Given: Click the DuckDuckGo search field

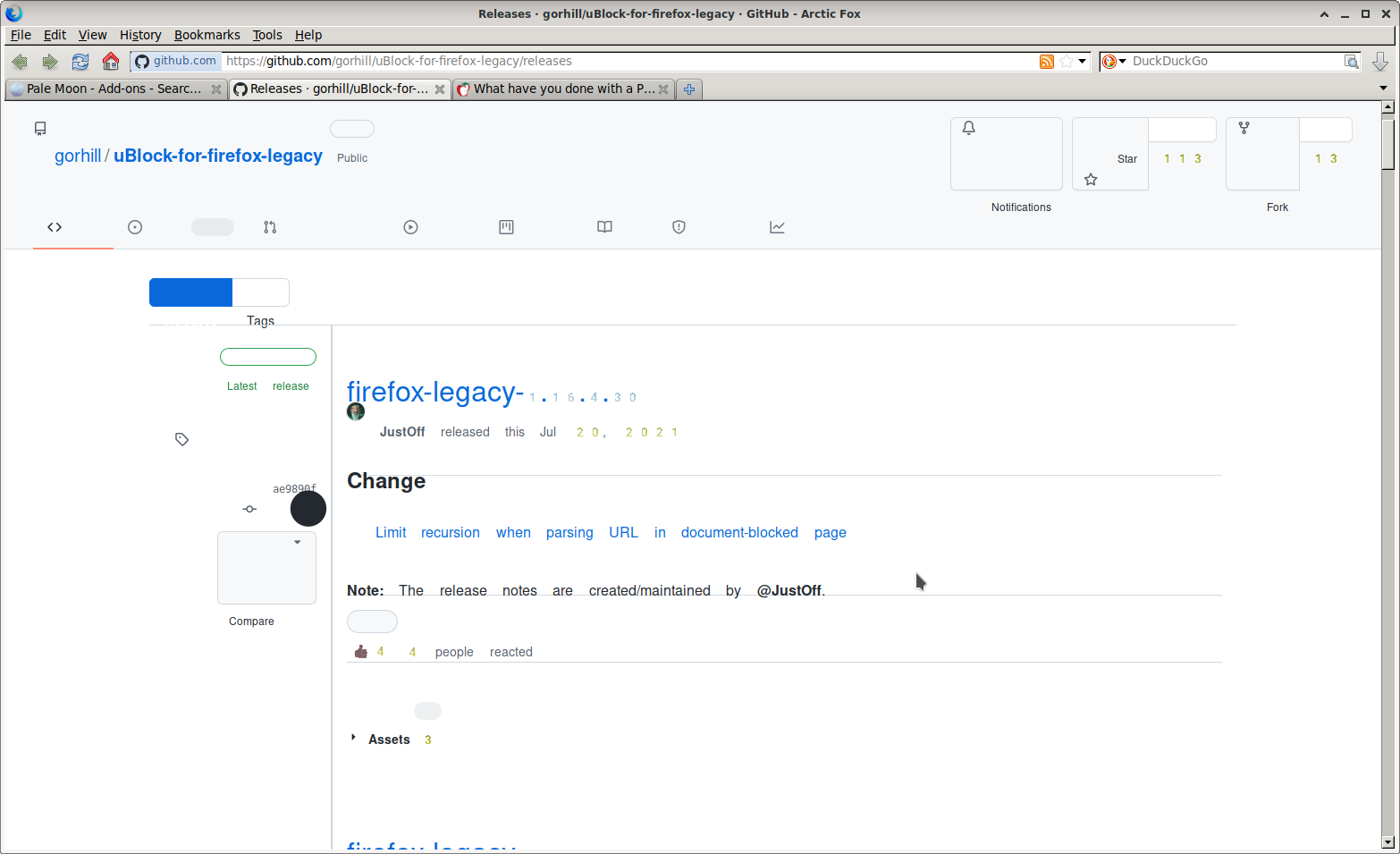Looking at the screenshot, I should [1236, 62].
